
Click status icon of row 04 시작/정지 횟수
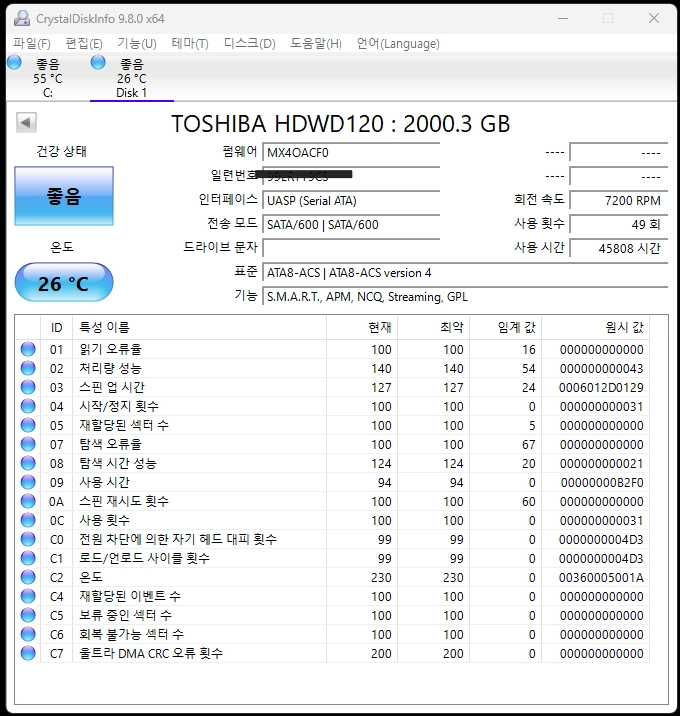point(28,406)
